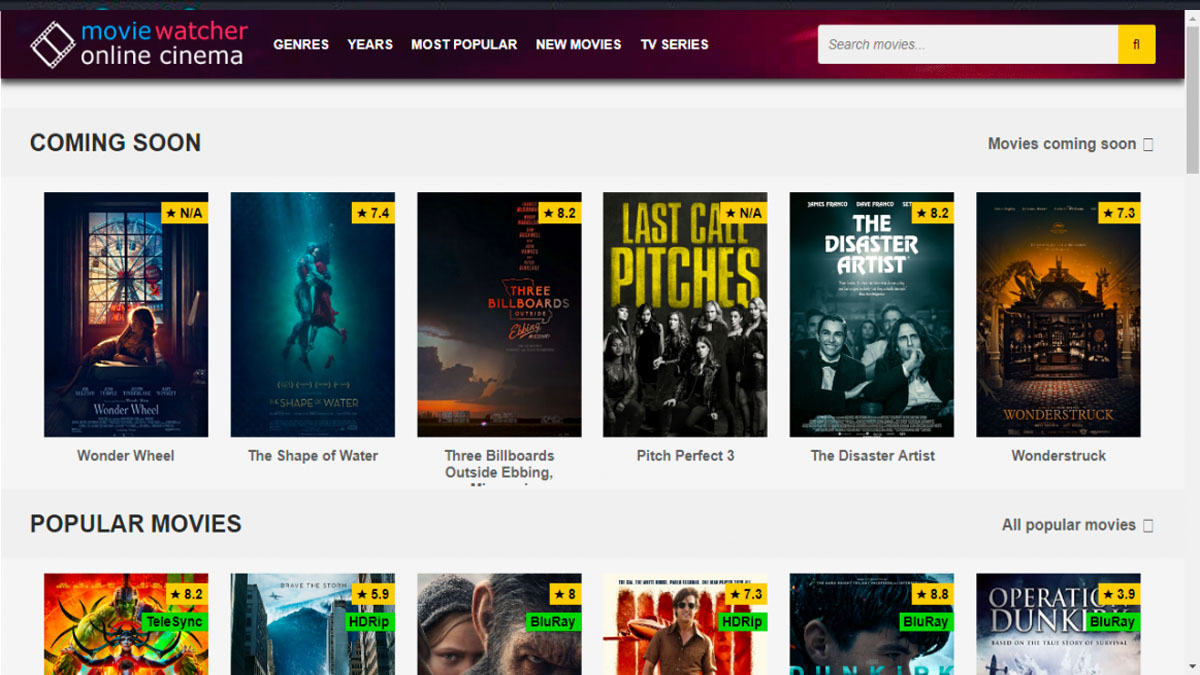The image size is (1200, 675).
Task: Open the Operation Dunkirk poster
Action: (1058, 624)
